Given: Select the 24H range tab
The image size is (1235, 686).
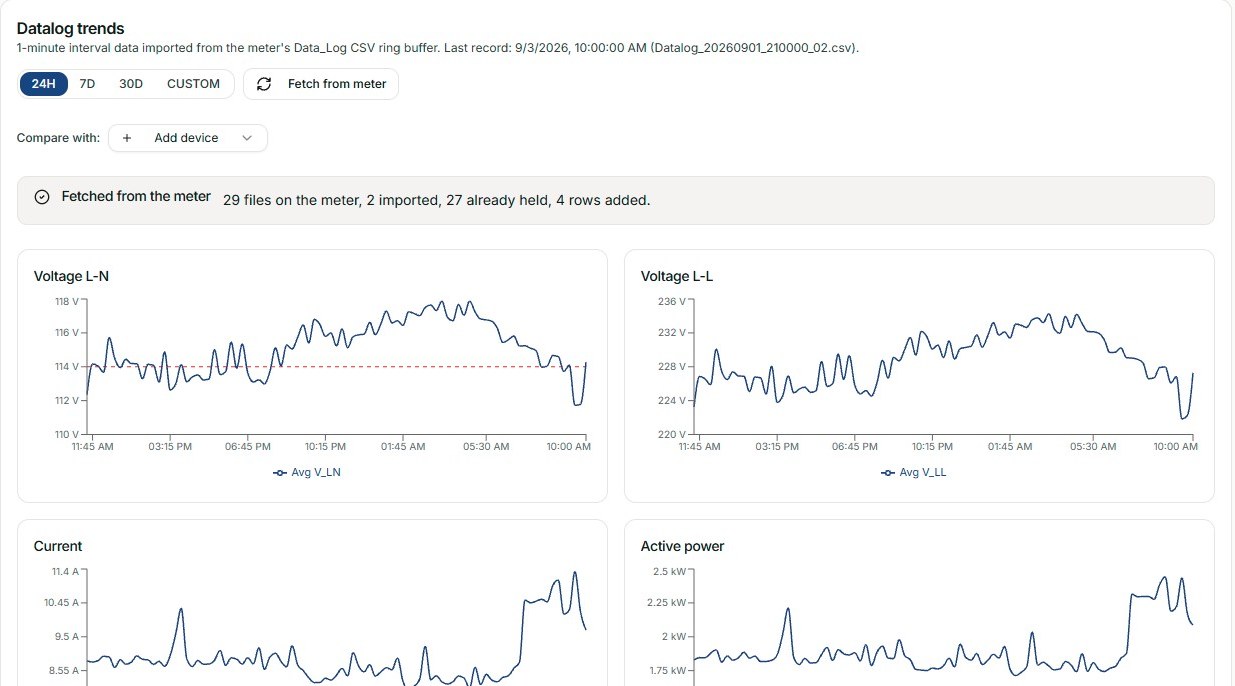Looking at the screenshot, I should 43,84.
